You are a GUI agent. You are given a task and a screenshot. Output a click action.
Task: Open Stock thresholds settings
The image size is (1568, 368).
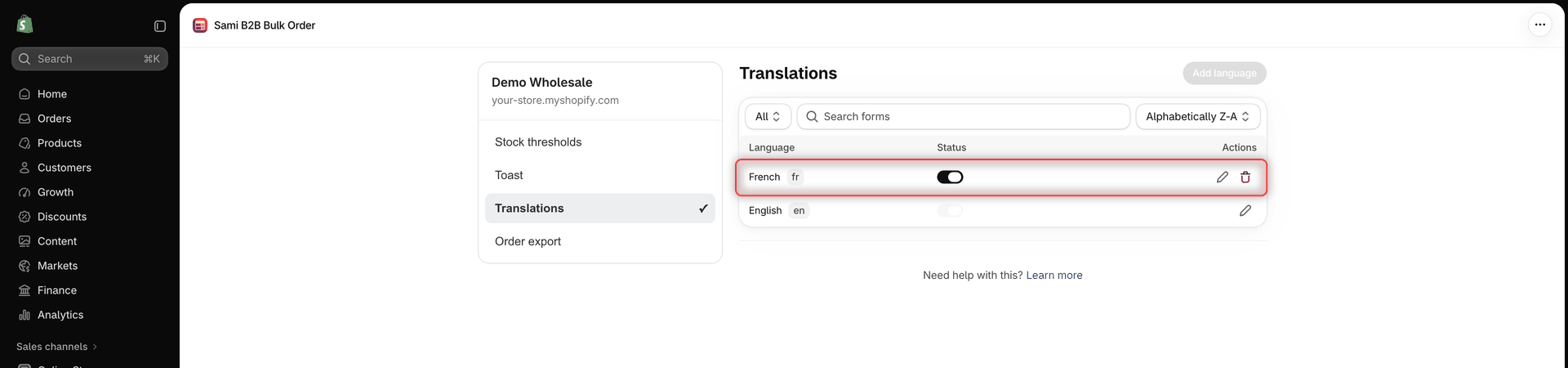[x=600, y=142]
